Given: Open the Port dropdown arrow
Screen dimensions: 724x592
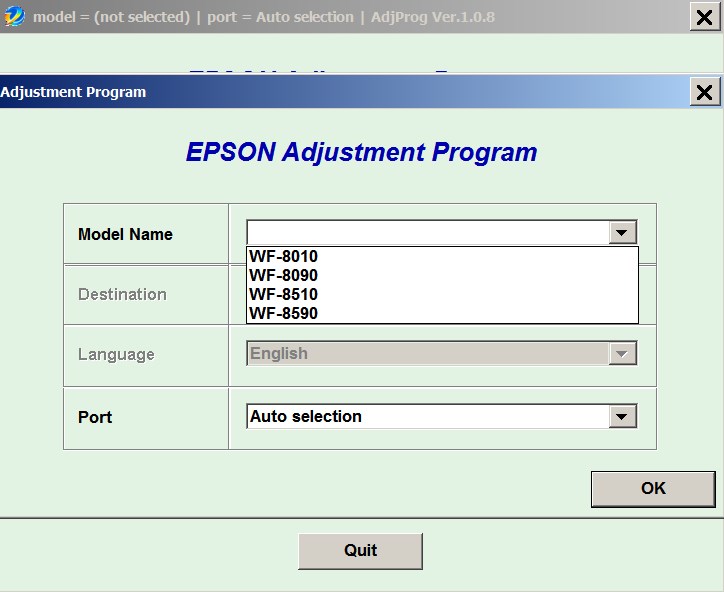Looking at the screenshot, I should click(x=622, y=417).
